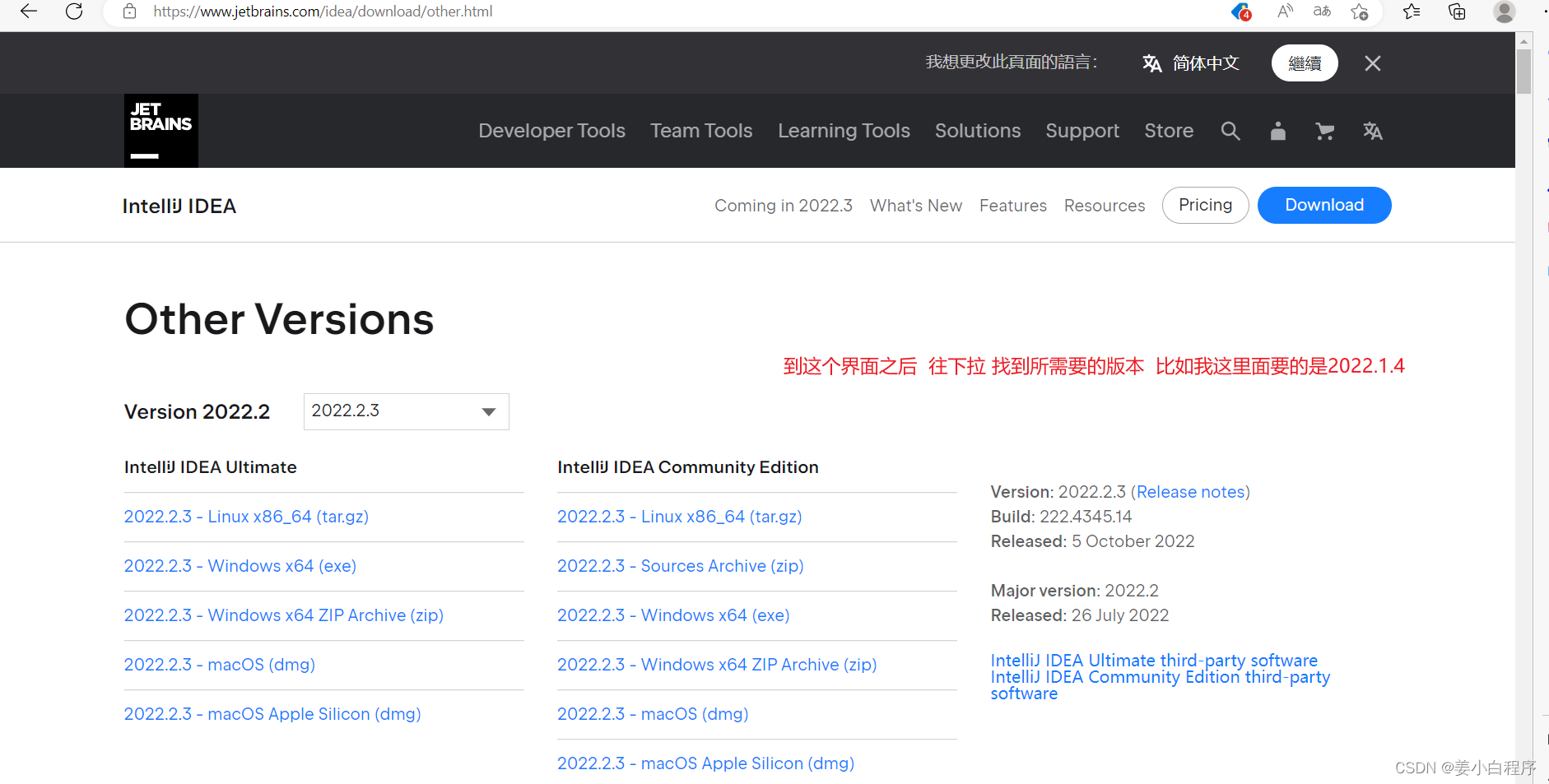
Task: Click the account person icon in navigation
Action: pos(1278,131)
